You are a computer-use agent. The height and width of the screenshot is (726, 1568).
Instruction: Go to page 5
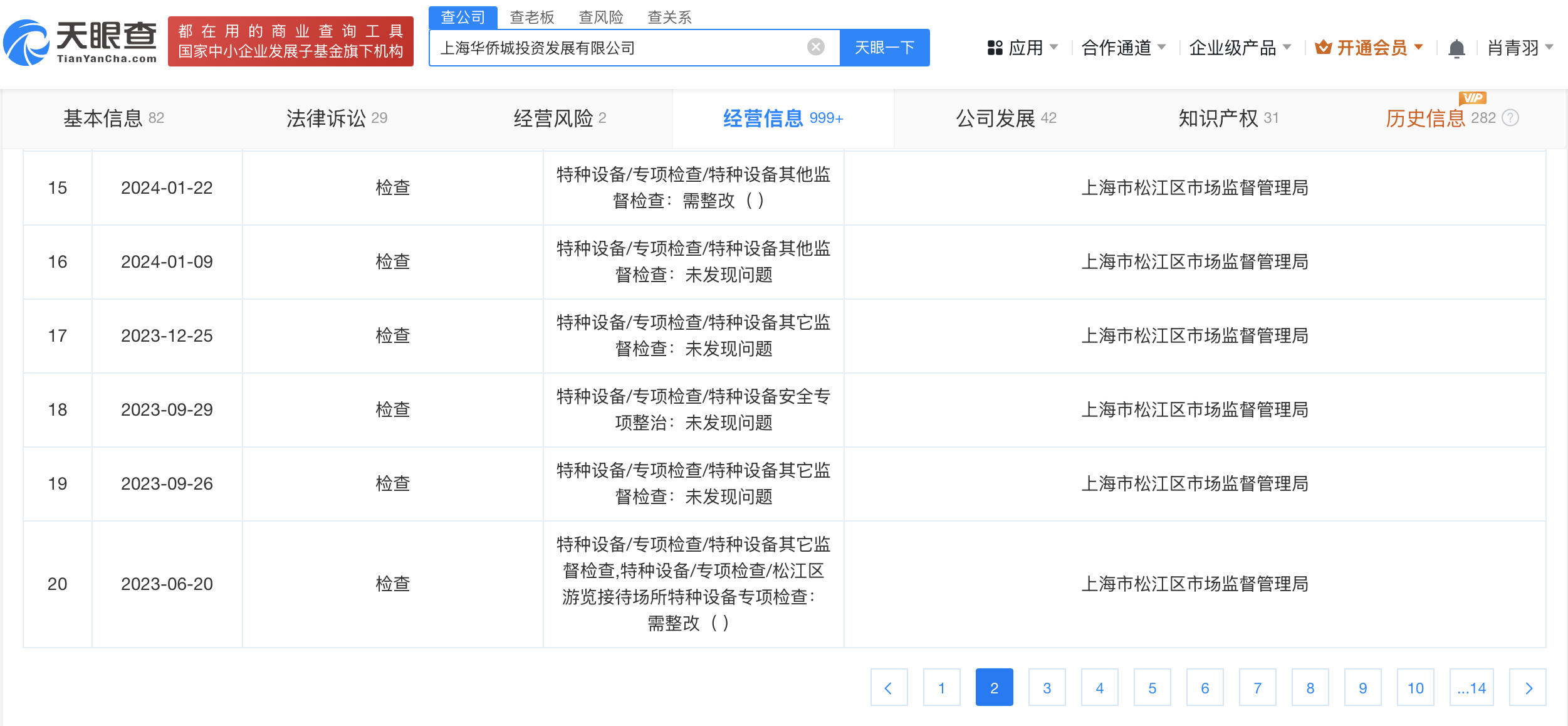tap(1152, 688)
